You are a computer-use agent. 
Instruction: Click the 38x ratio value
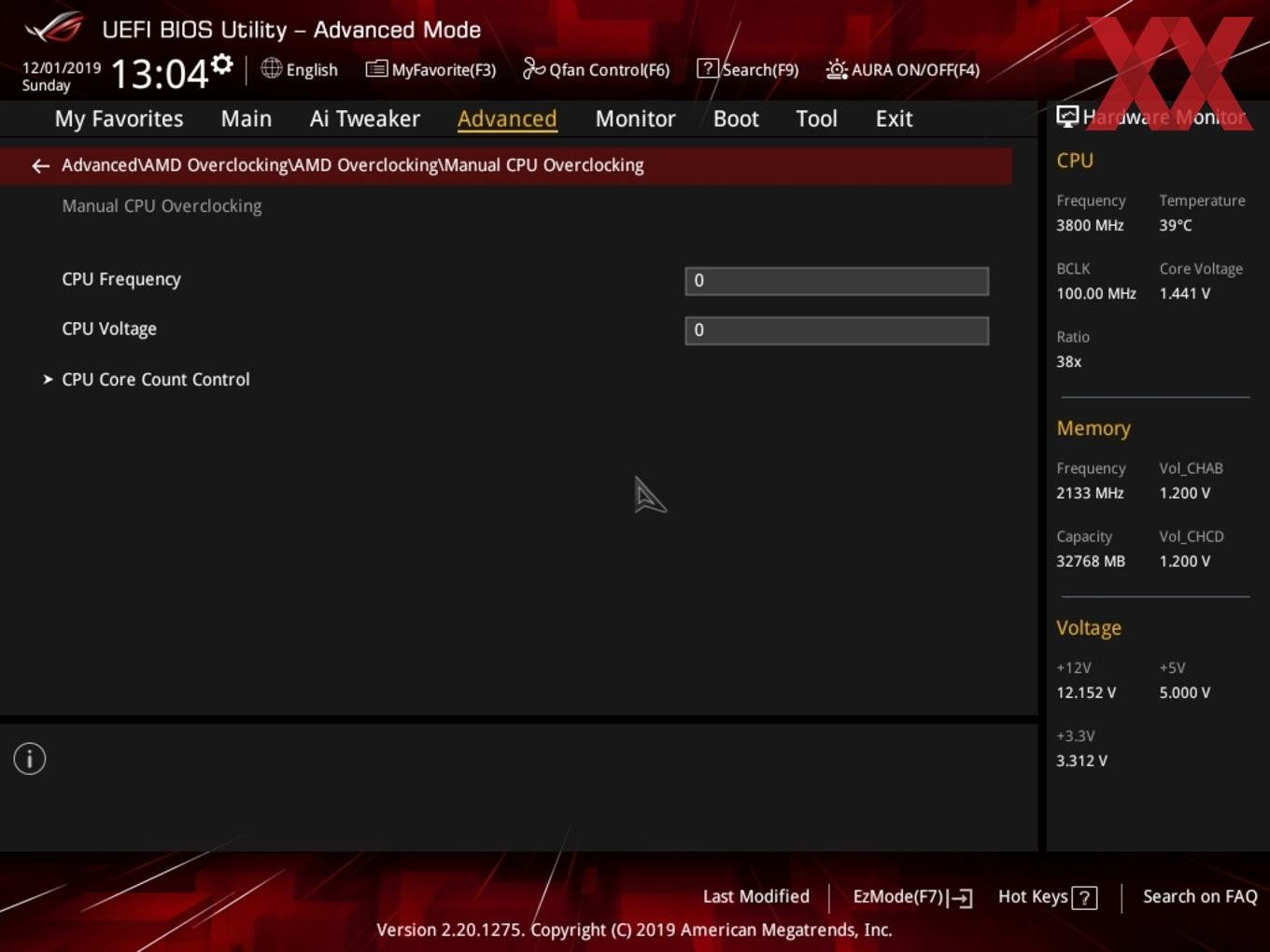pos(1069,361)
